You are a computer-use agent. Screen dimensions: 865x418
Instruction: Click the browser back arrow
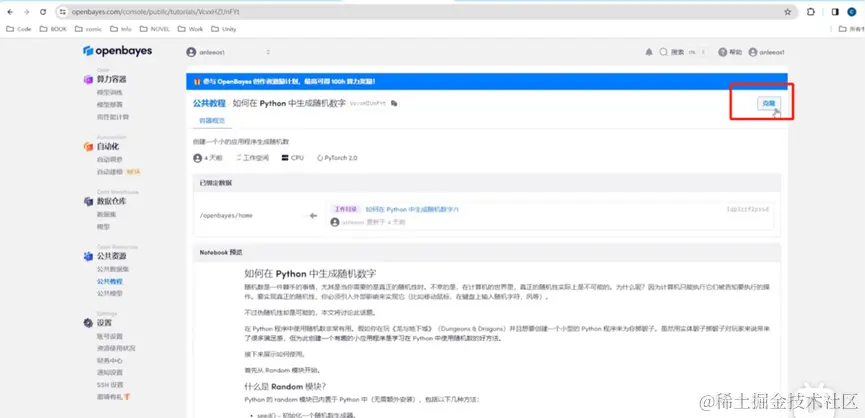click(10, 12)
